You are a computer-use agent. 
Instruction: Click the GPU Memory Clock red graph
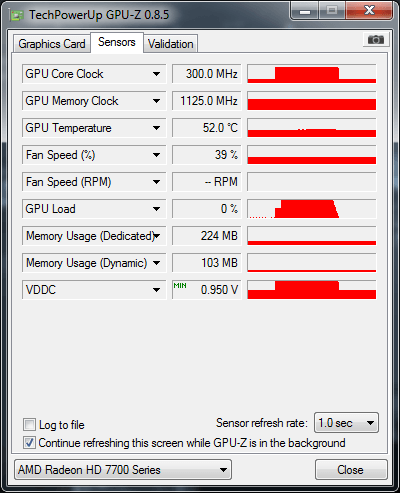pos(312,101)
